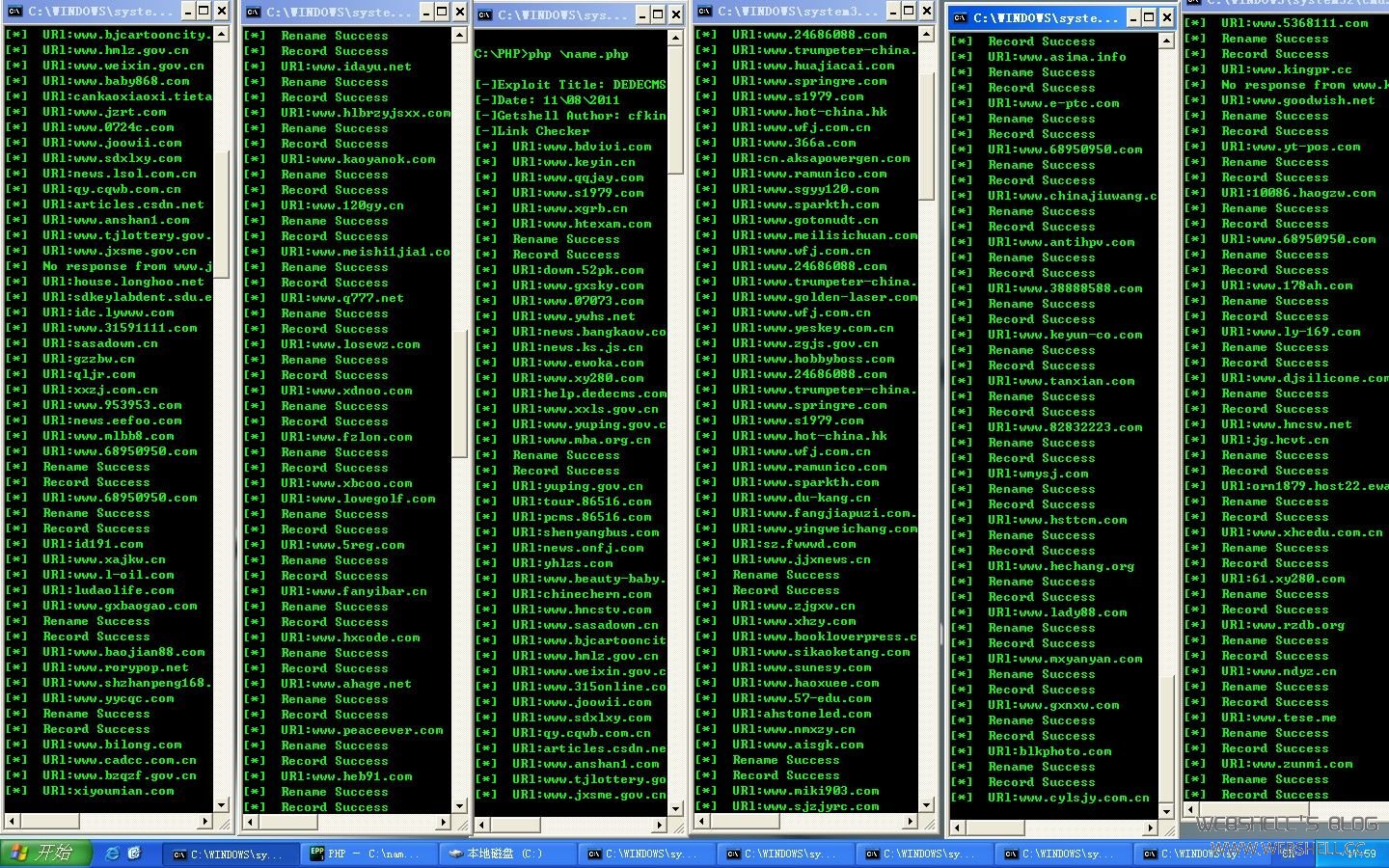Open system menu icon of asima.info console window

[x=960, y=17]
